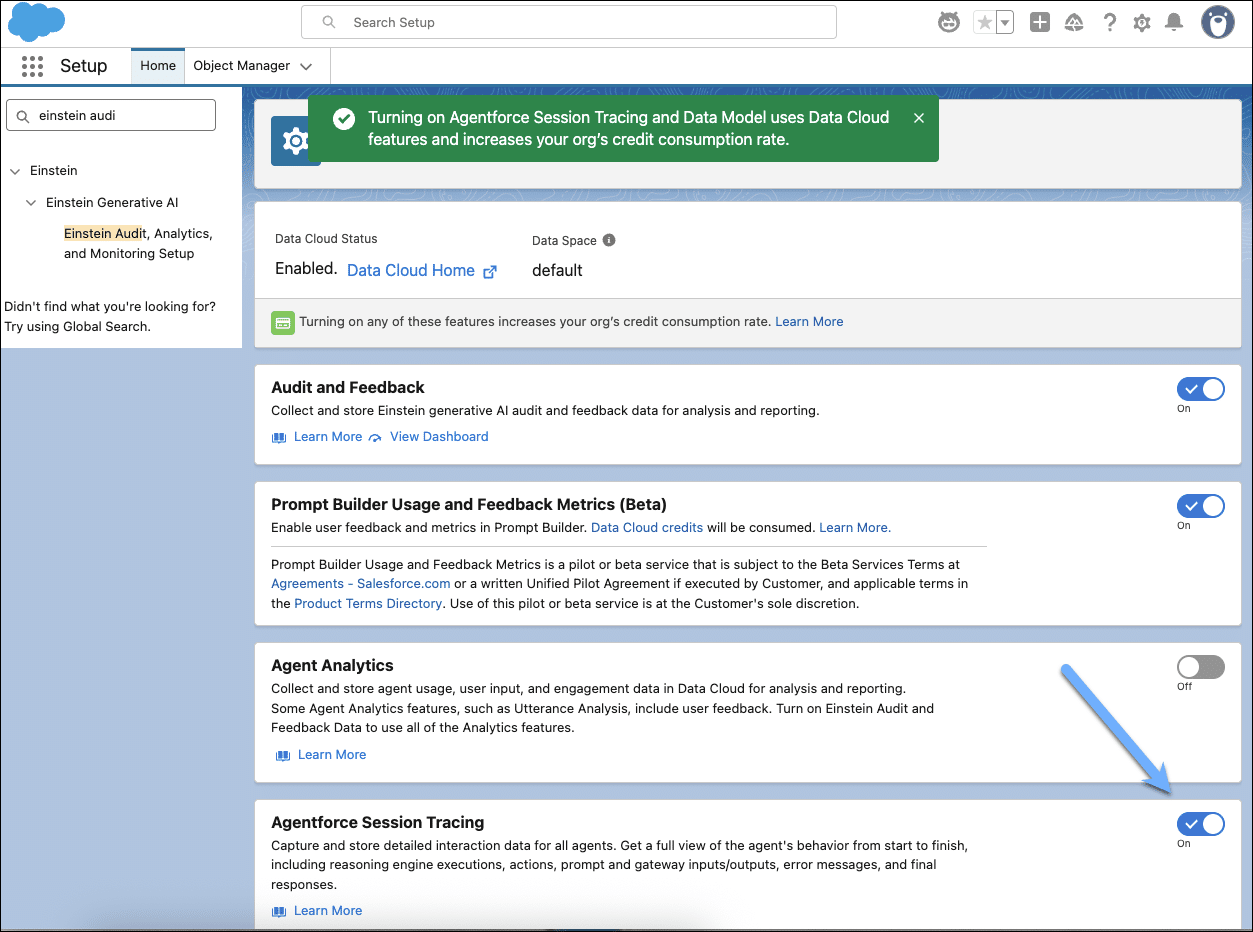The height and width of the screenshot is (932, 1253).
Task: Click the Audit and Feedback heading
Action: pyautogui.click(x=348, y=388)
